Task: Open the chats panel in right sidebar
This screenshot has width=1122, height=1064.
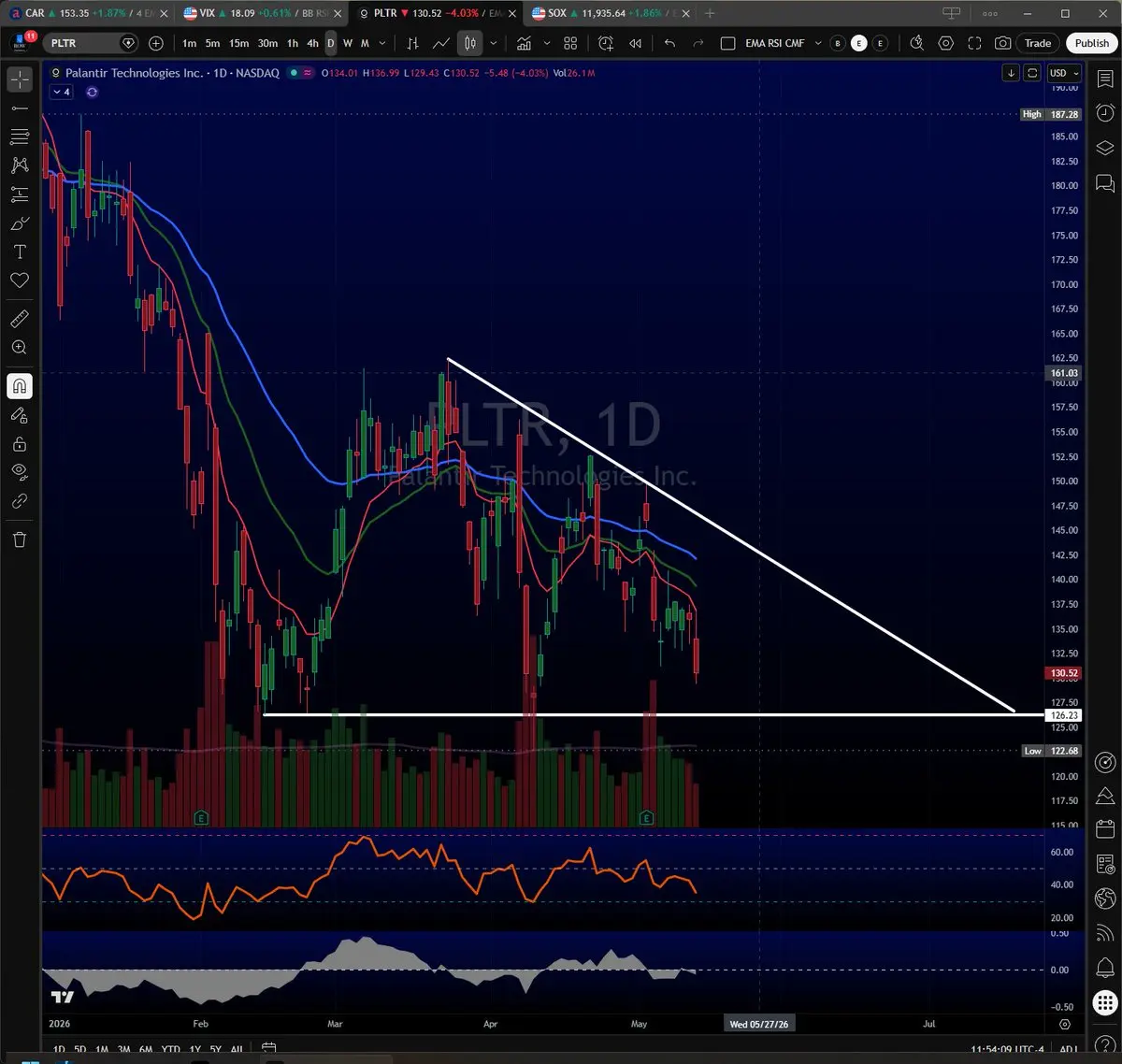Action: 1105,182
